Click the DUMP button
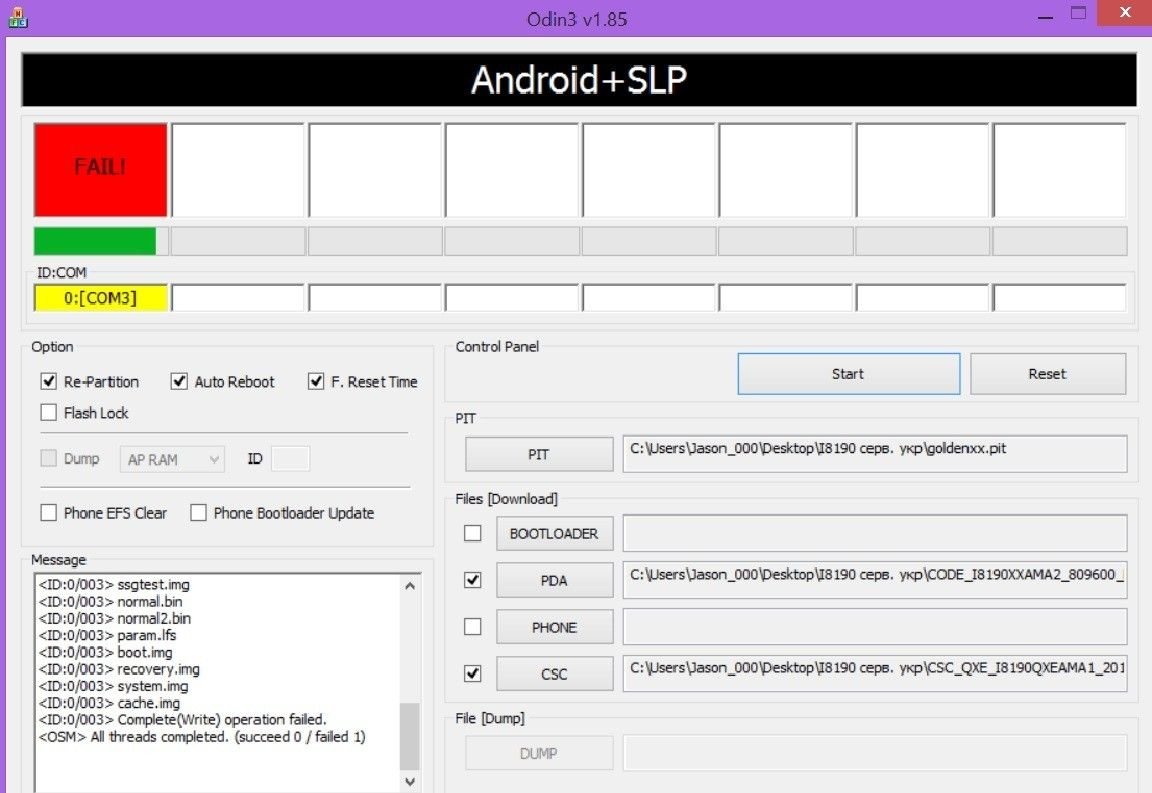This screenshot has width=1152, height=793. (x=539, y=753)
